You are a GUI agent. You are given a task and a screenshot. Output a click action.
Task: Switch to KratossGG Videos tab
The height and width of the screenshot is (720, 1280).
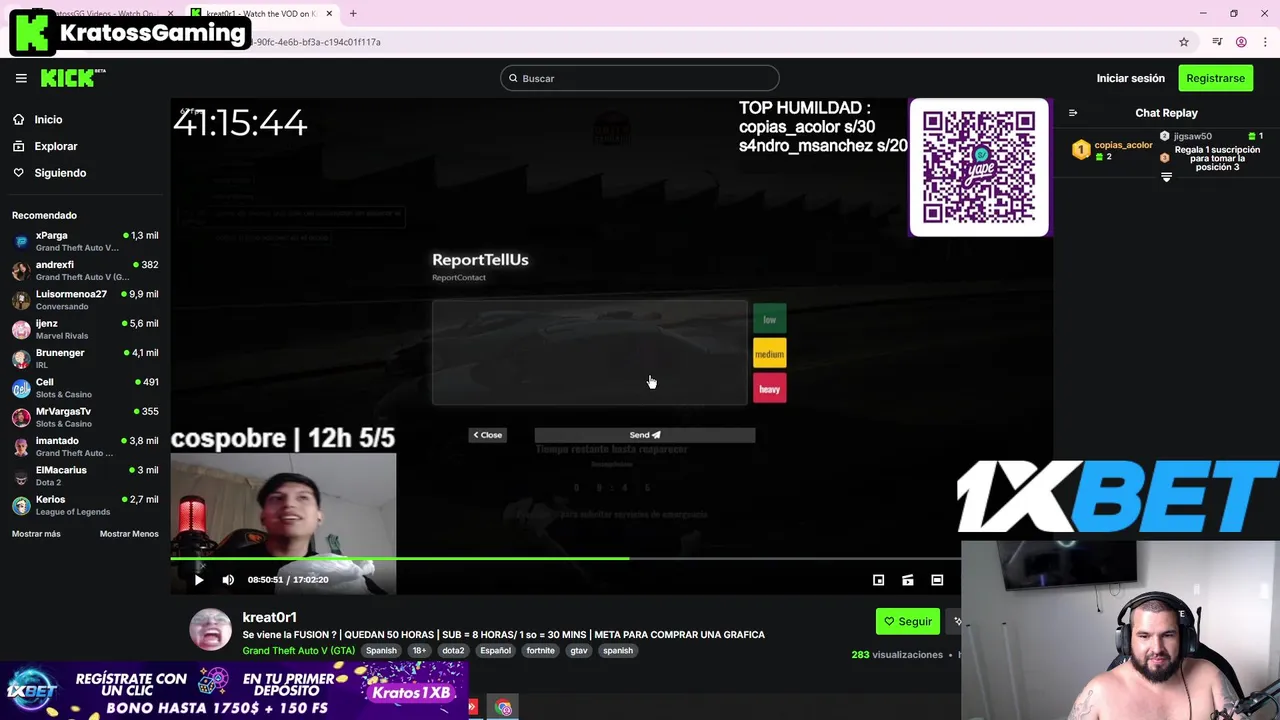pyautogui.click(x=105, y=13)
